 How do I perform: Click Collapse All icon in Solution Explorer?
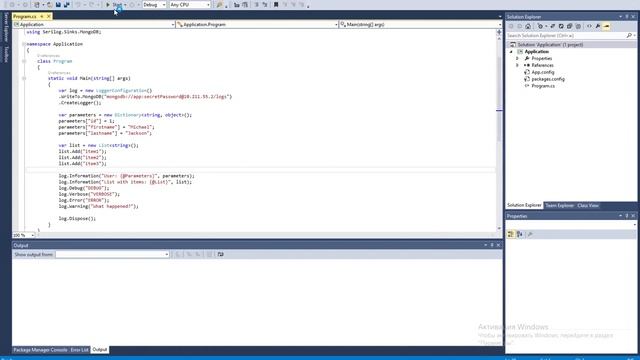click(569, 26)
